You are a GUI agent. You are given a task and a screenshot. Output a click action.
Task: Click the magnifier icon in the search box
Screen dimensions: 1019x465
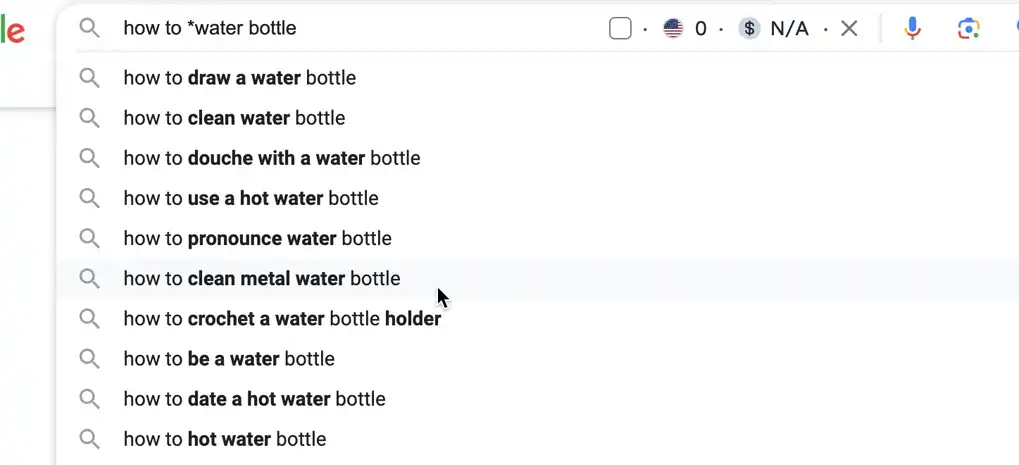(90, 28)
